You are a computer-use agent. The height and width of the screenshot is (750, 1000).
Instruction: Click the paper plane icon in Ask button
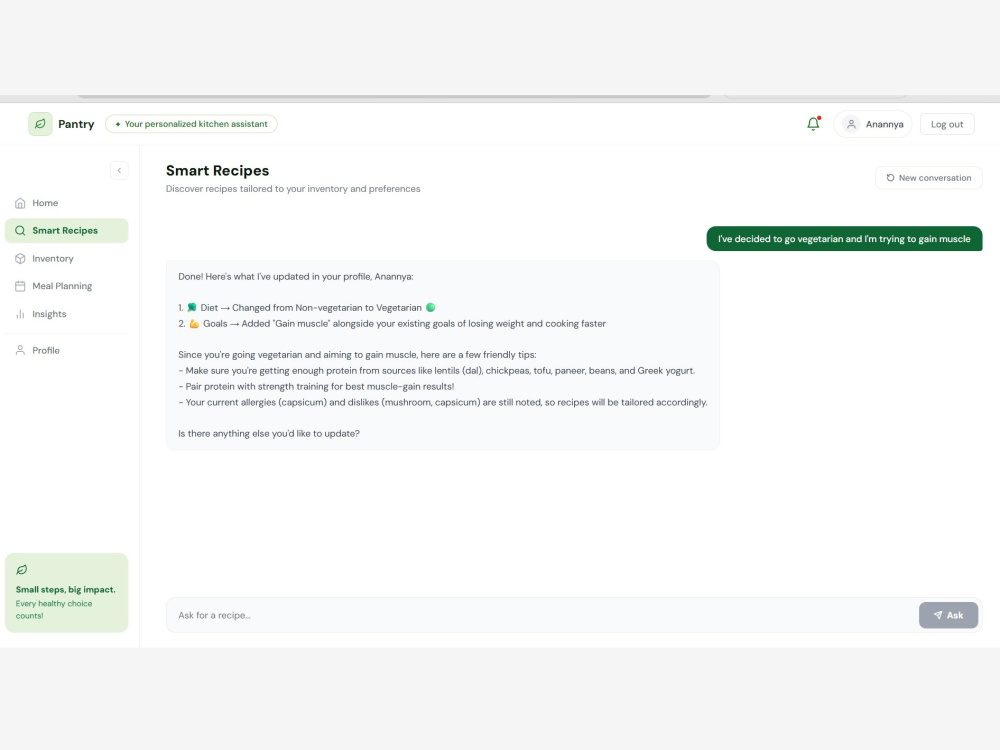click(x=938, y=615)
